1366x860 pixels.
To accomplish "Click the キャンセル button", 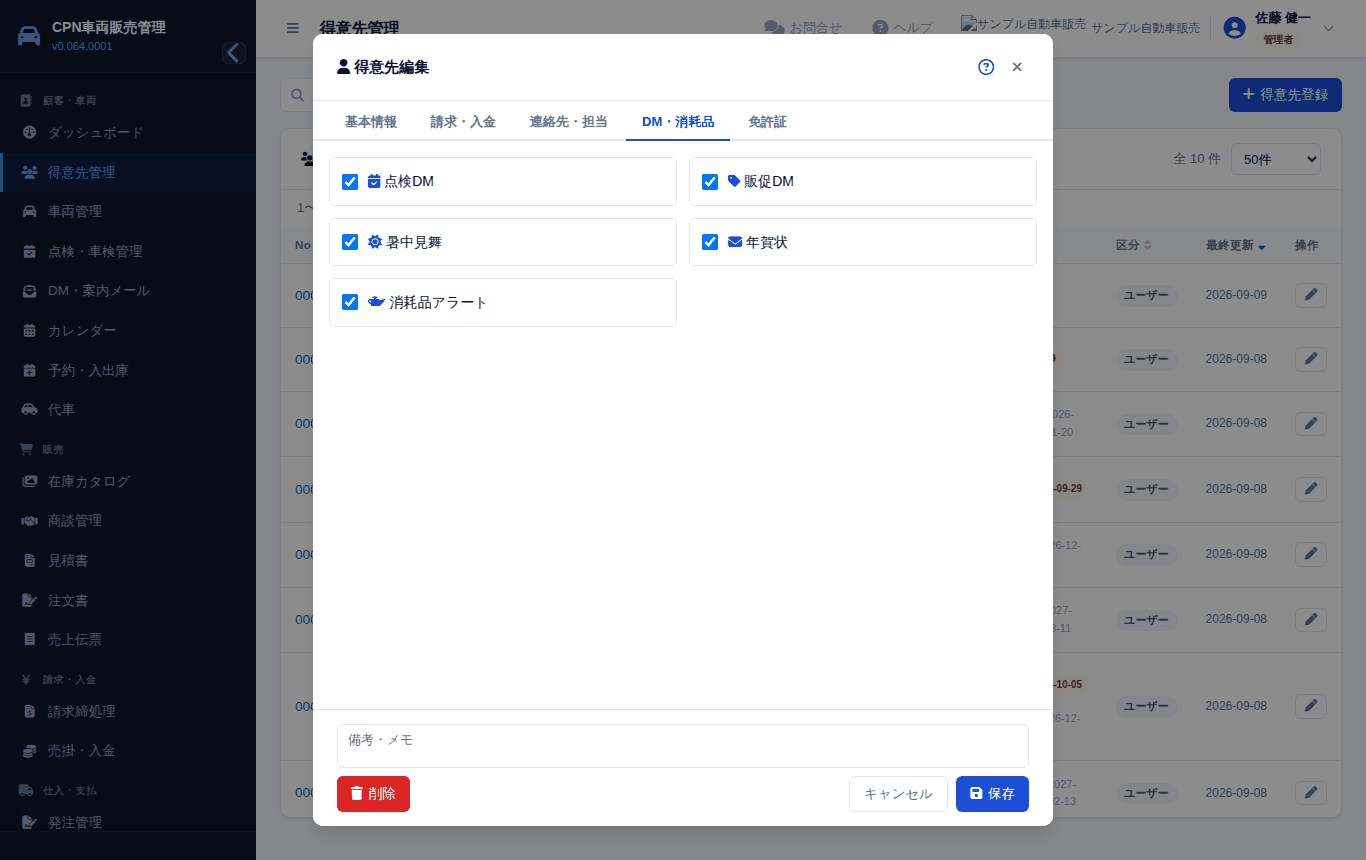I will [x=898, y=794].
